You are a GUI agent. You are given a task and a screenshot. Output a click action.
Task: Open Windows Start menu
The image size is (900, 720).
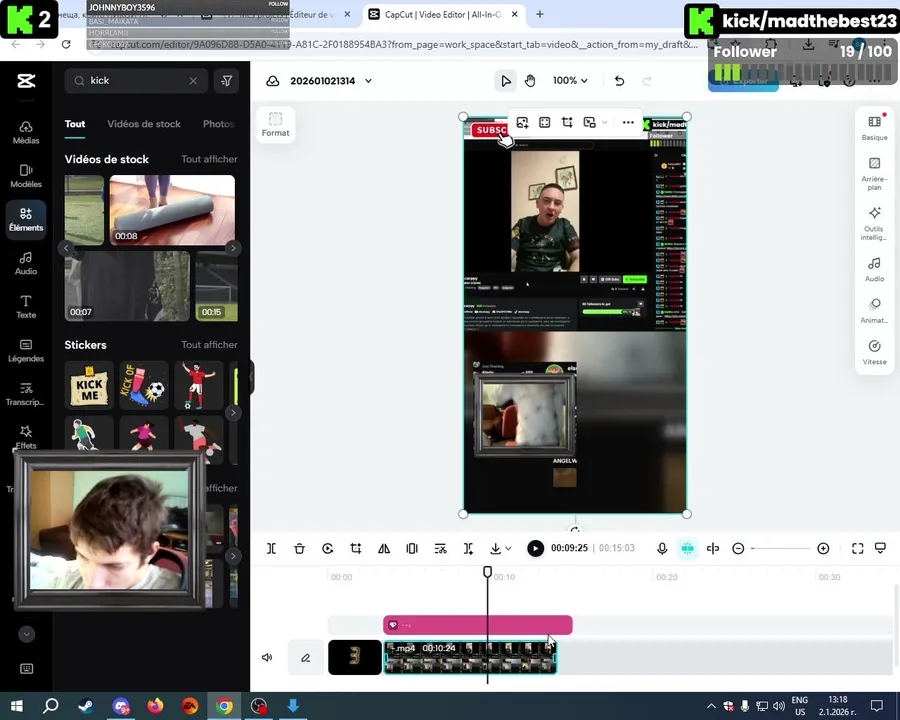16,706
